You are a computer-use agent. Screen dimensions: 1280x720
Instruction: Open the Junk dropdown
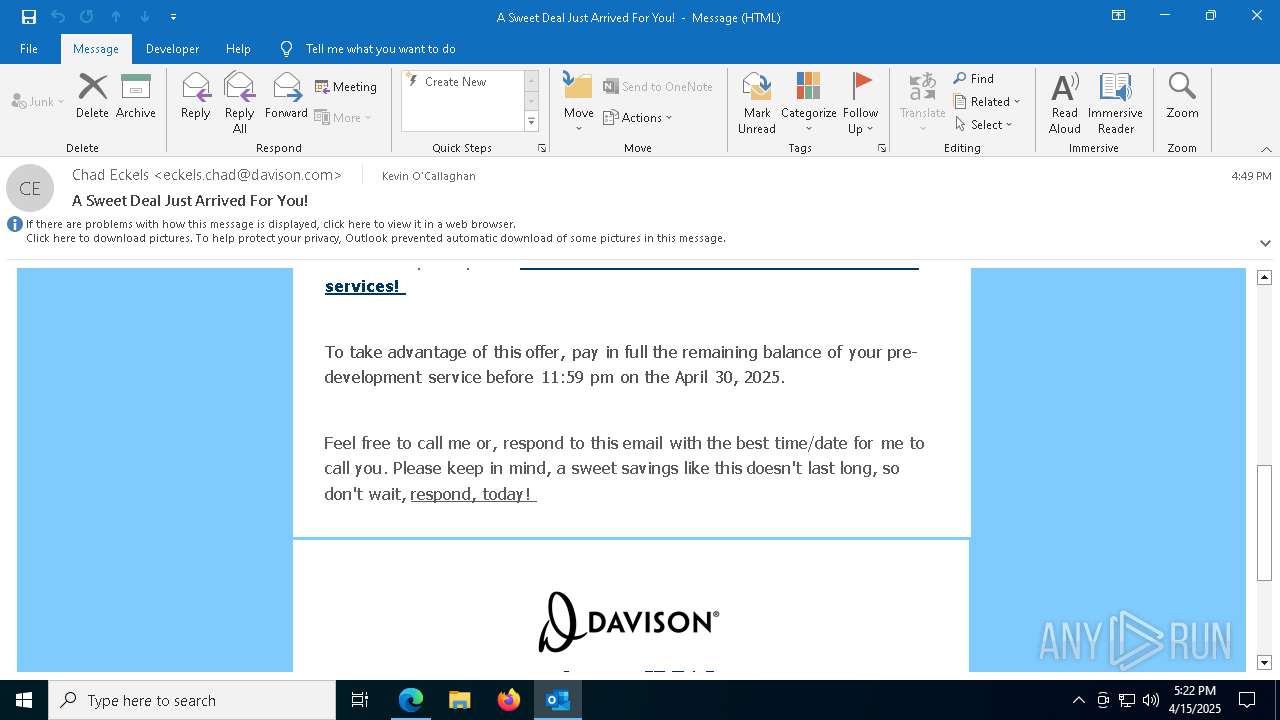point(38,102)
